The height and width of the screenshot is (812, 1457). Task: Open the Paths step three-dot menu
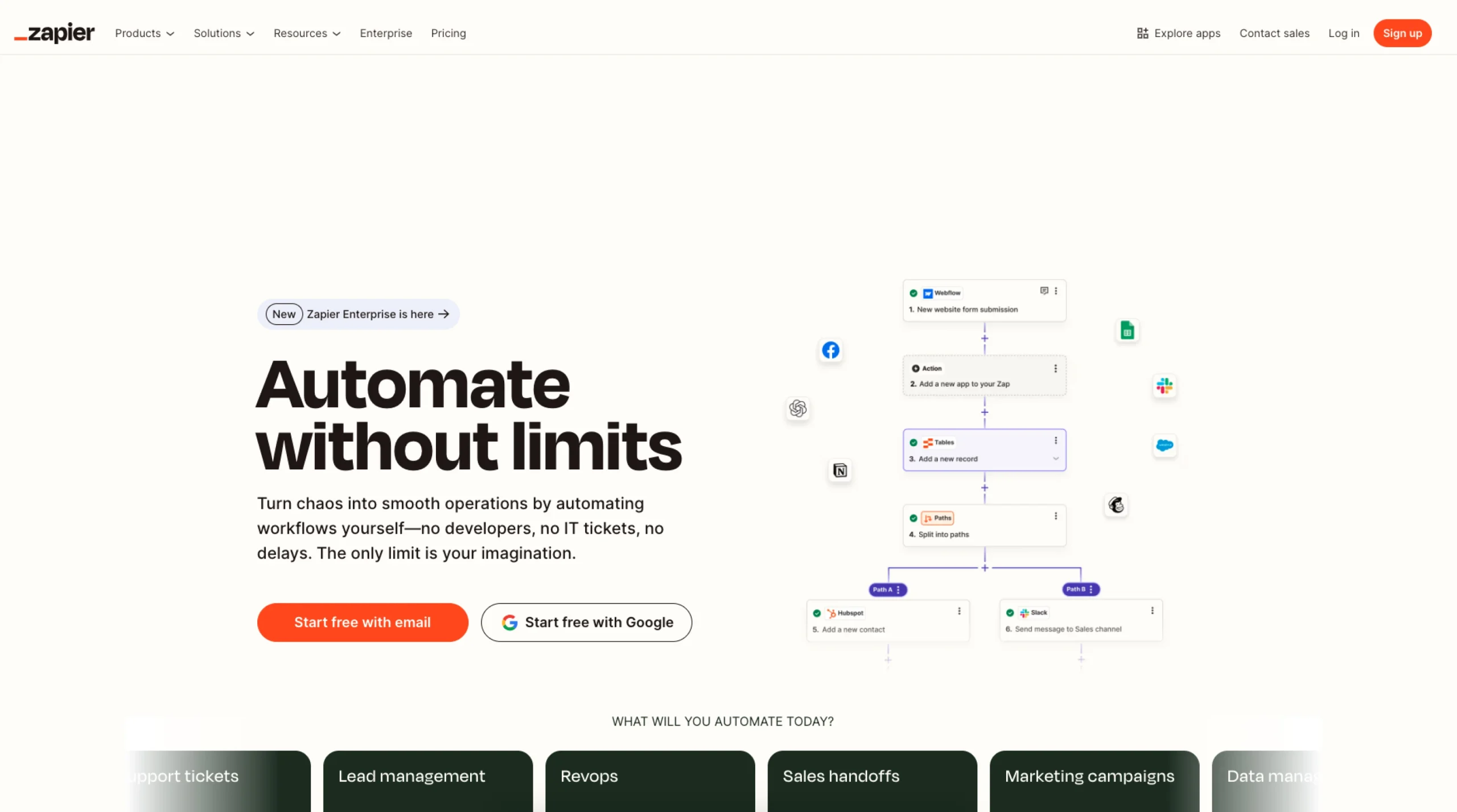(1056, 516)
